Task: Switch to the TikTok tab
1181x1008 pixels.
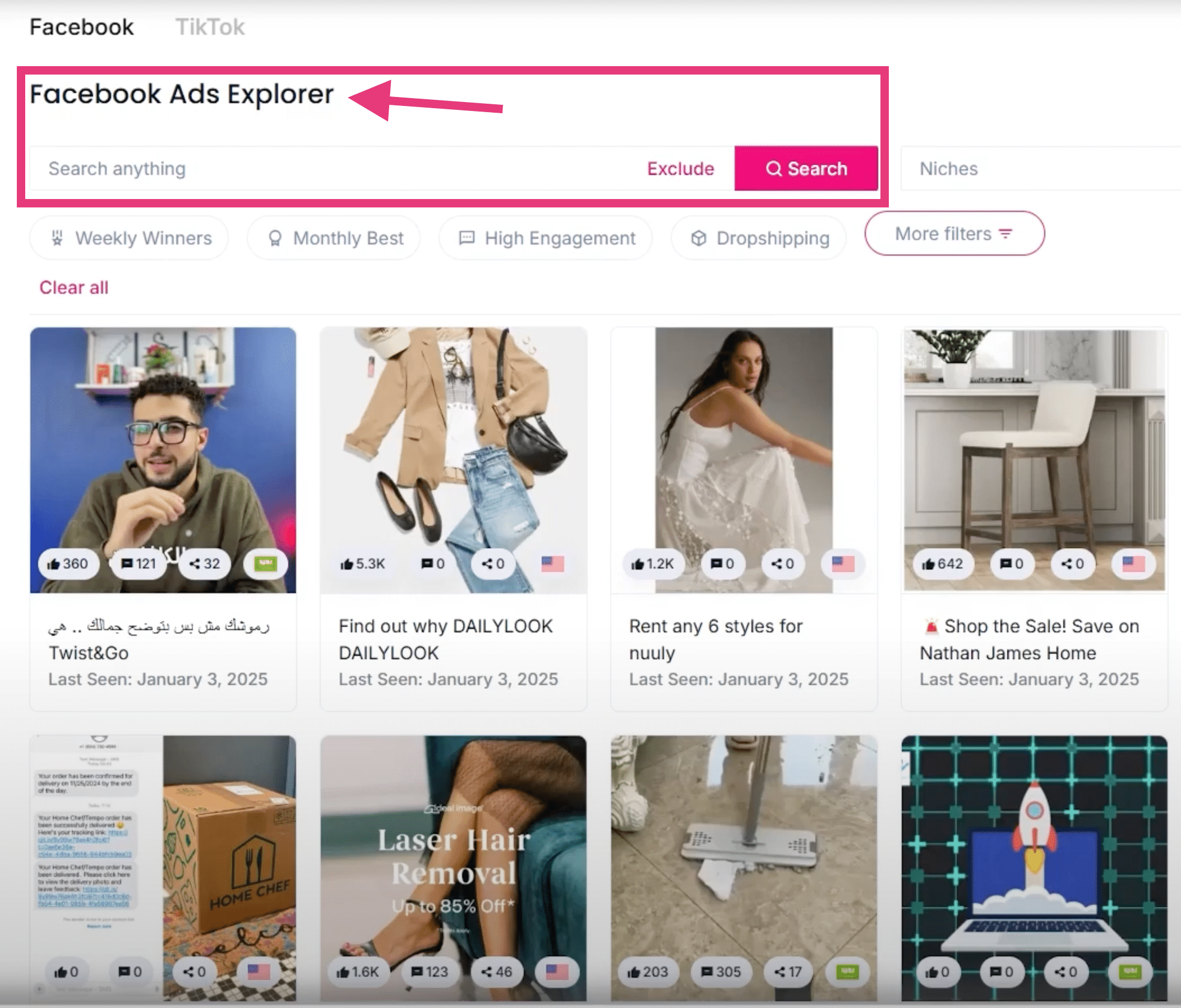Action: (211, 26)
